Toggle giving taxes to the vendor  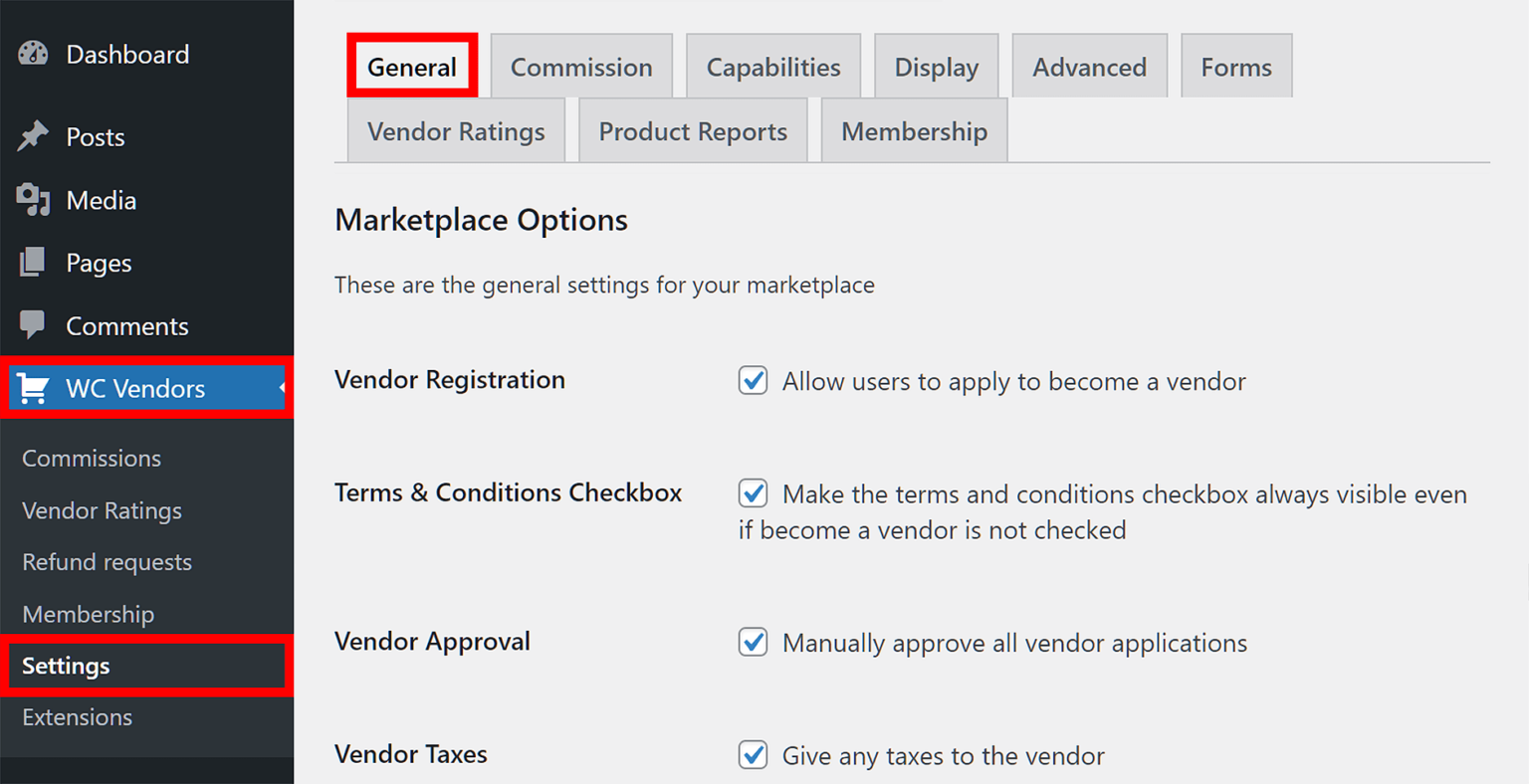(753, 755)
